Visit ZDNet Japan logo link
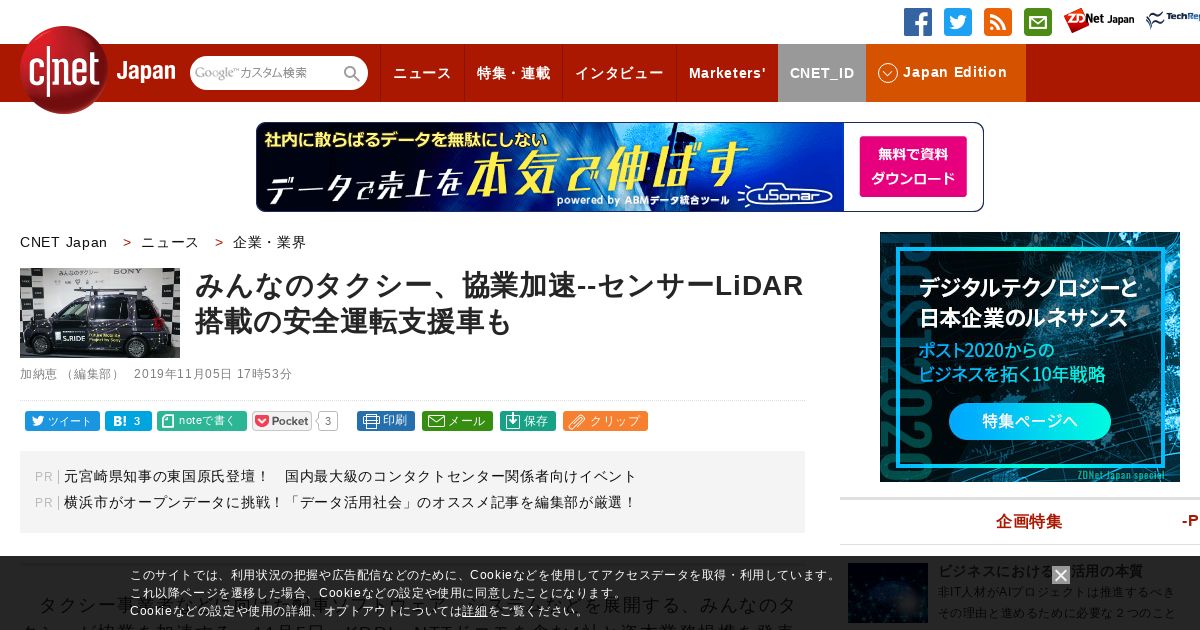 coord(1099,20)
